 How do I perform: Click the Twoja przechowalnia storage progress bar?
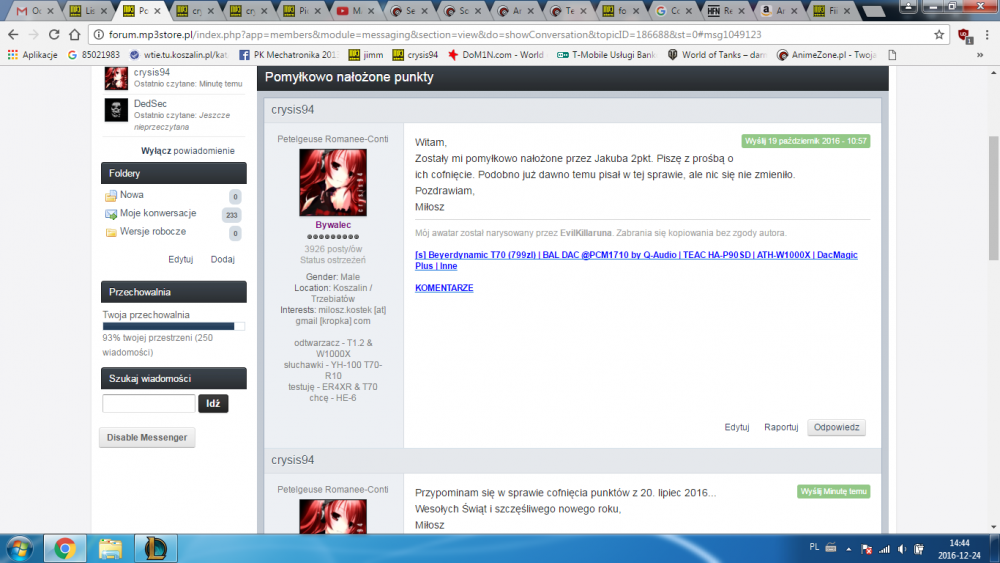[x=173, y=326]
